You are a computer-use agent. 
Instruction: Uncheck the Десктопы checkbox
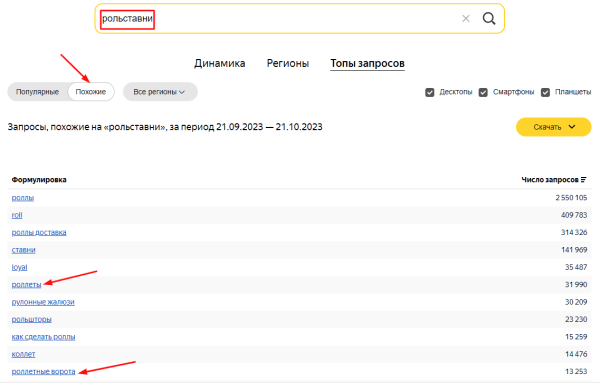pyautogui.click(x=430, y=92)
